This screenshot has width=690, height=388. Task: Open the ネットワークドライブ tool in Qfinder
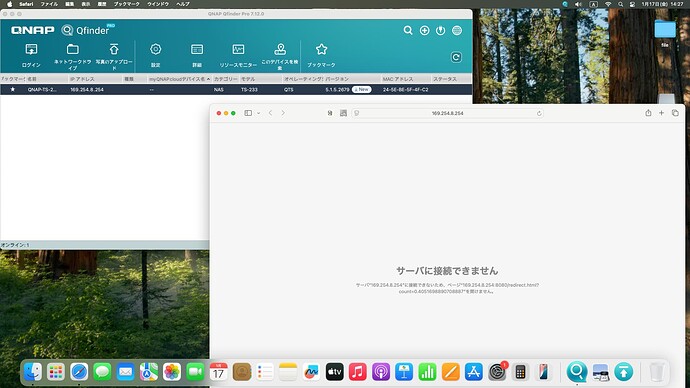coord(73,56)
